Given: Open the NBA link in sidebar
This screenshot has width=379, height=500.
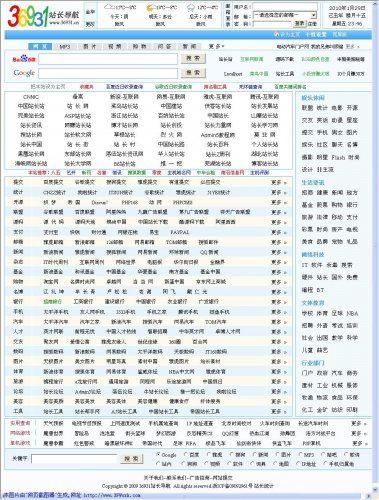Looking at the screenshot, I should (352, 313).
